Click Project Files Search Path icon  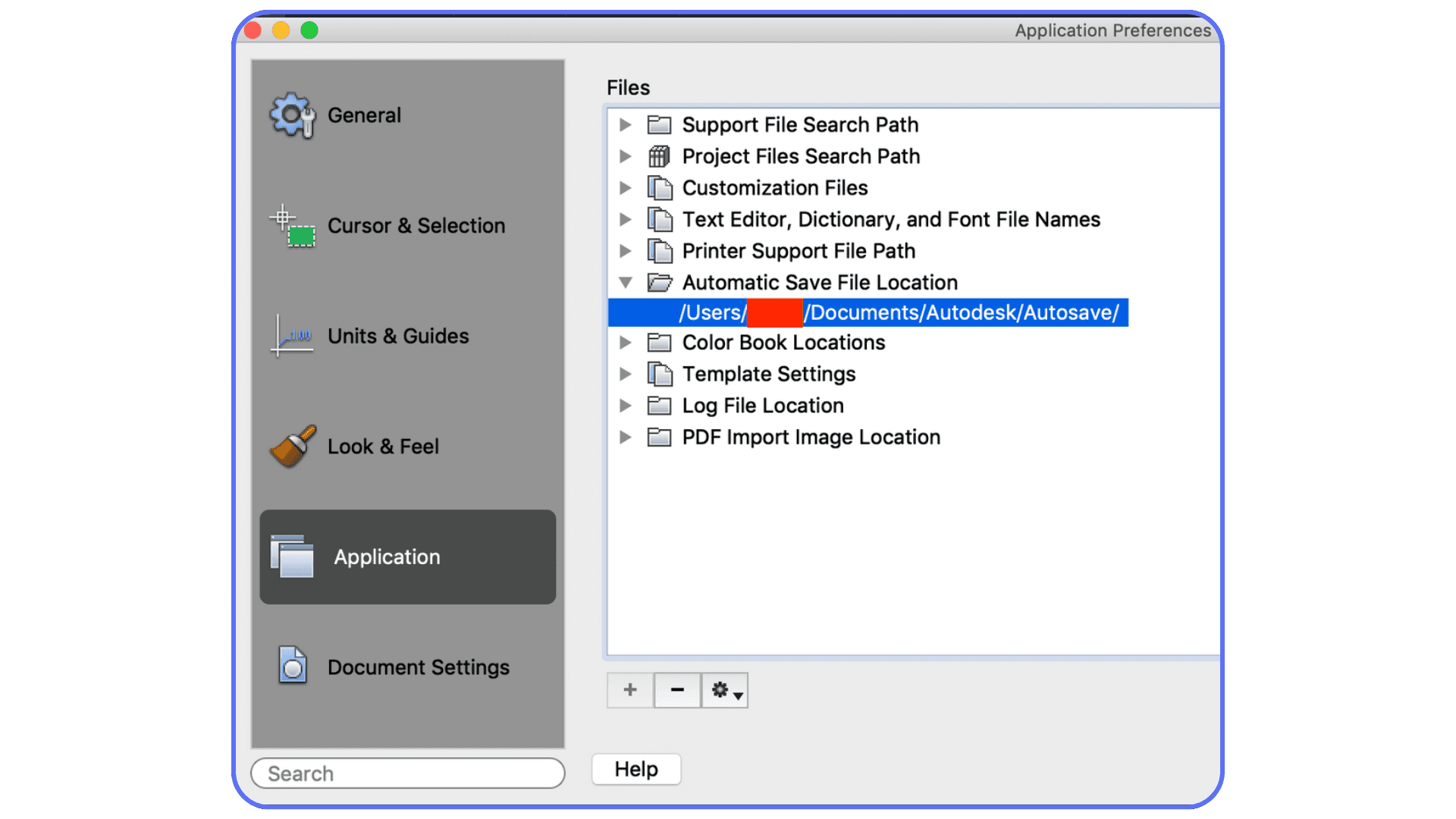click(659, 156)
